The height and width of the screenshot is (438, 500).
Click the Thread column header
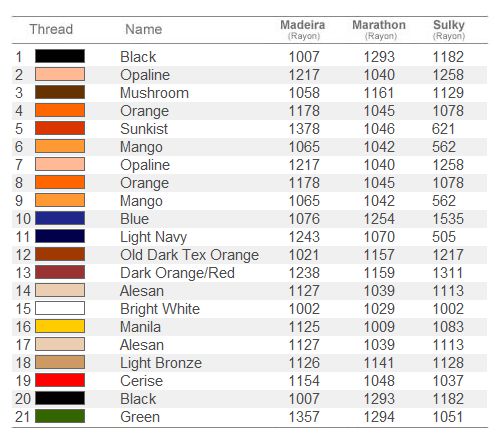point(51,29)
